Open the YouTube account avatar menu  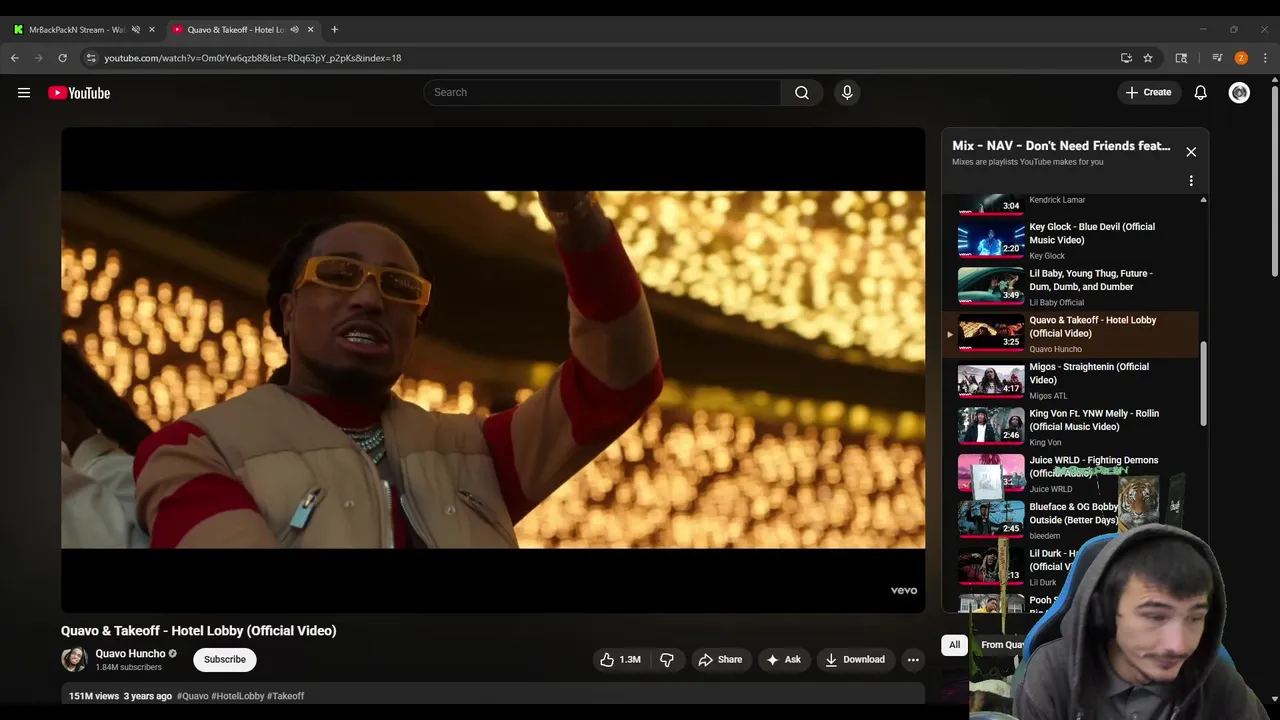click(x=1239, y=93)
